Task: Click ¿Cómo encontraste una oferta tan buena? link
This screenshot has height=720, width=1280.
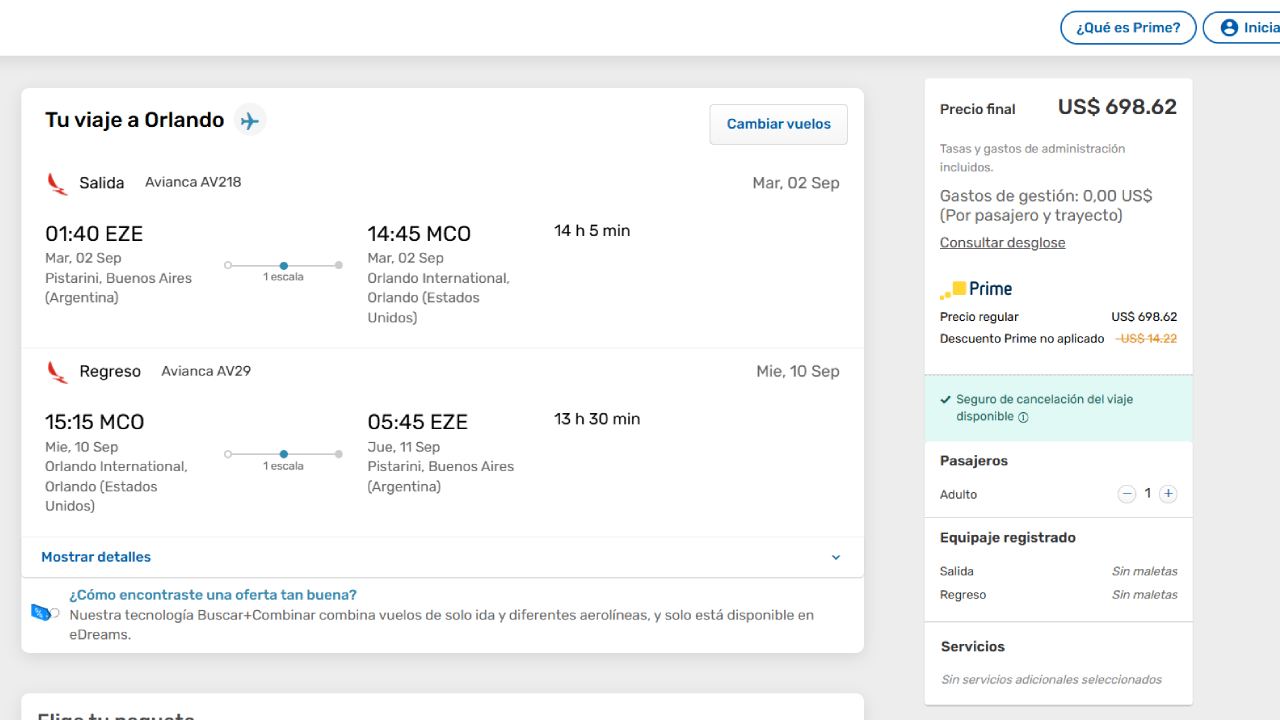Action: [x=213, y=595]
